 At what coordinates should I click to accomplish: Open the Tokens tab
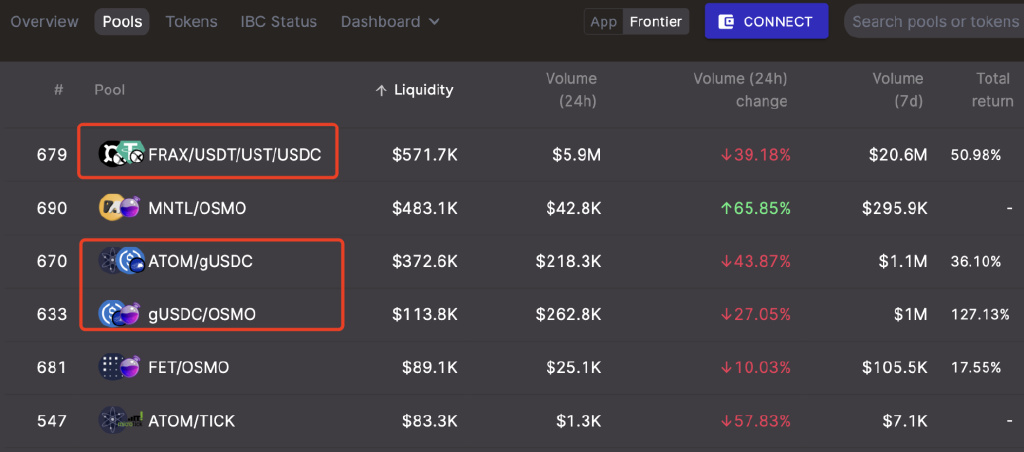tap(191, 22)
